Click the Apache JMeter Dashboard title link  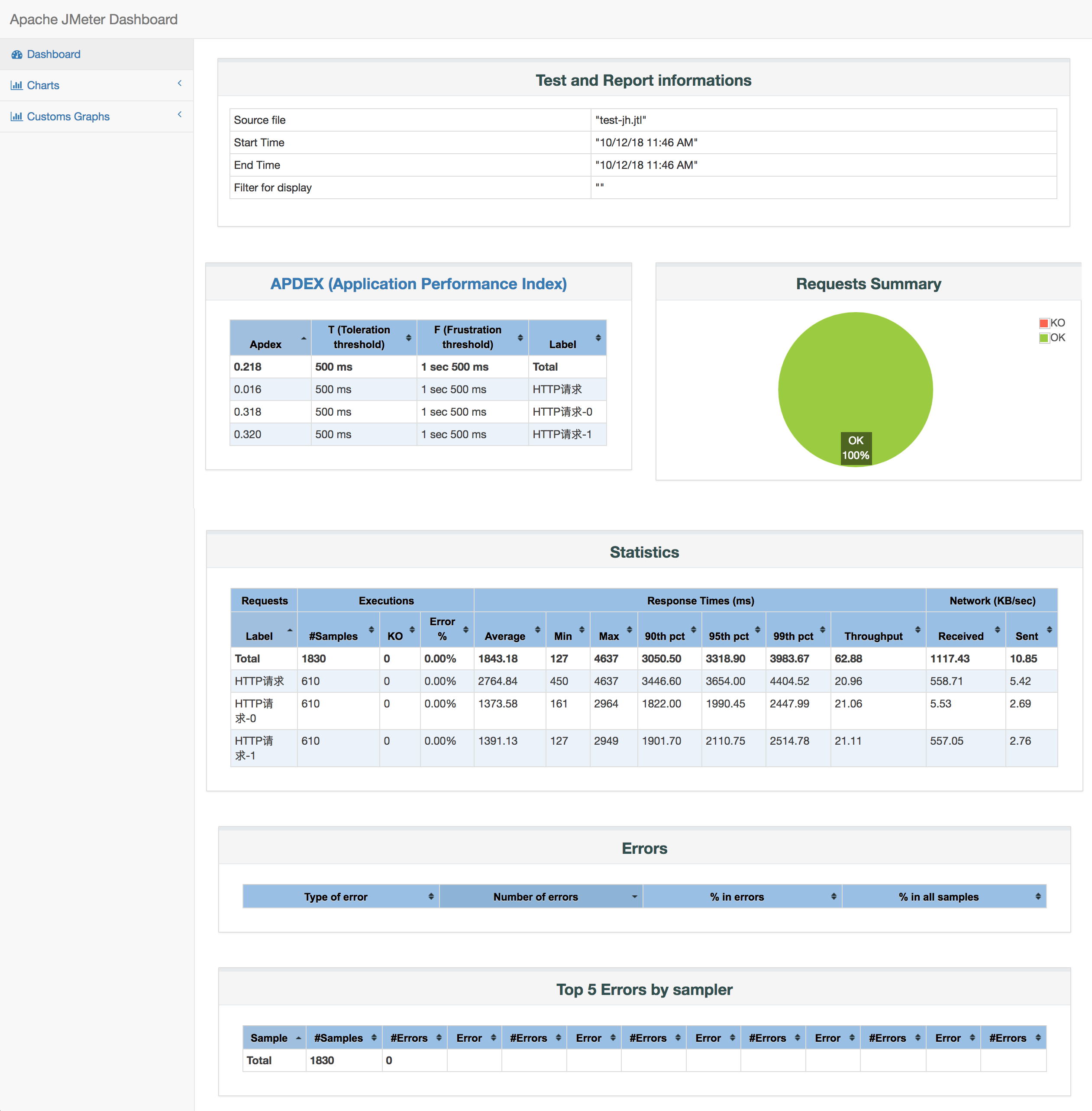click(94, 19)
